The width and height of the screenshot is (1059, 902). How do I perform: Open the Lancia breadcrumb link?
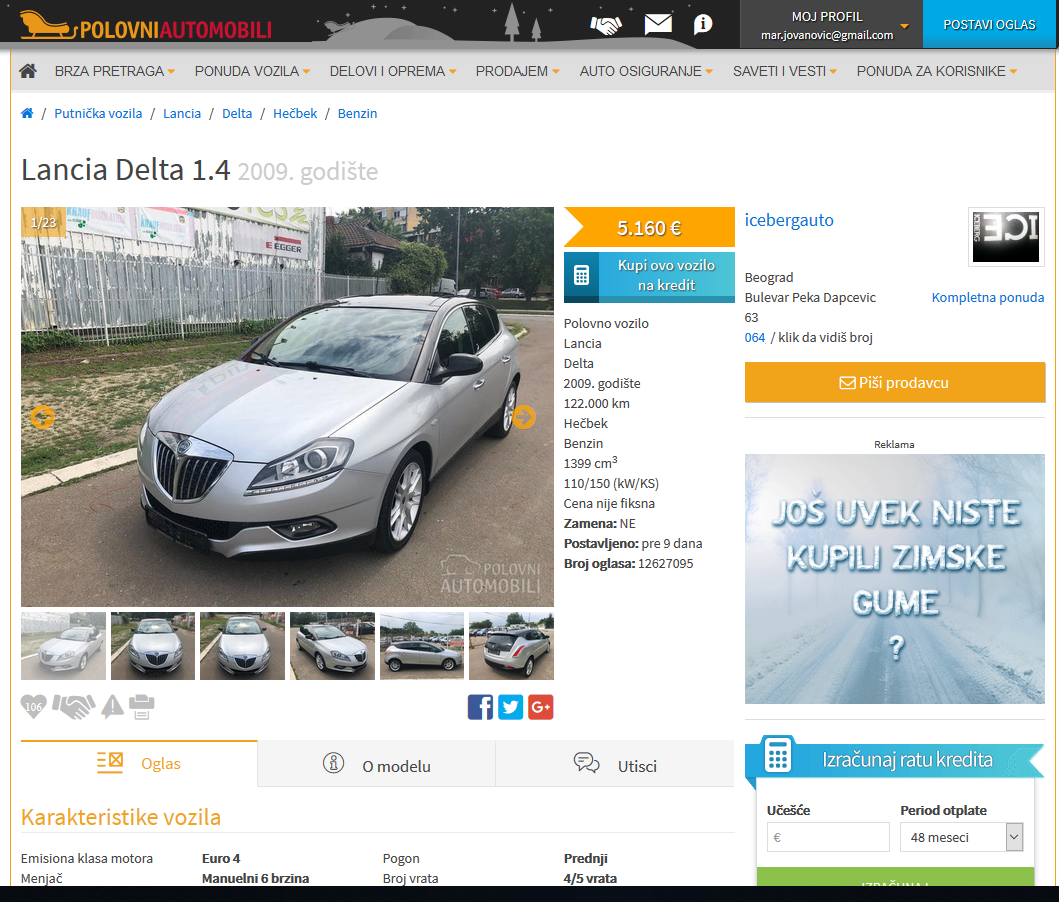coord(182,113)
